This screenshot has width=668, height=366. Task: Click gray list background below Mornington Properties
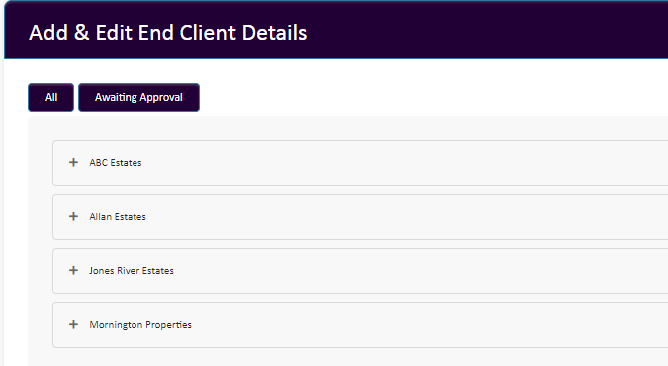click(x=341, y=357)
